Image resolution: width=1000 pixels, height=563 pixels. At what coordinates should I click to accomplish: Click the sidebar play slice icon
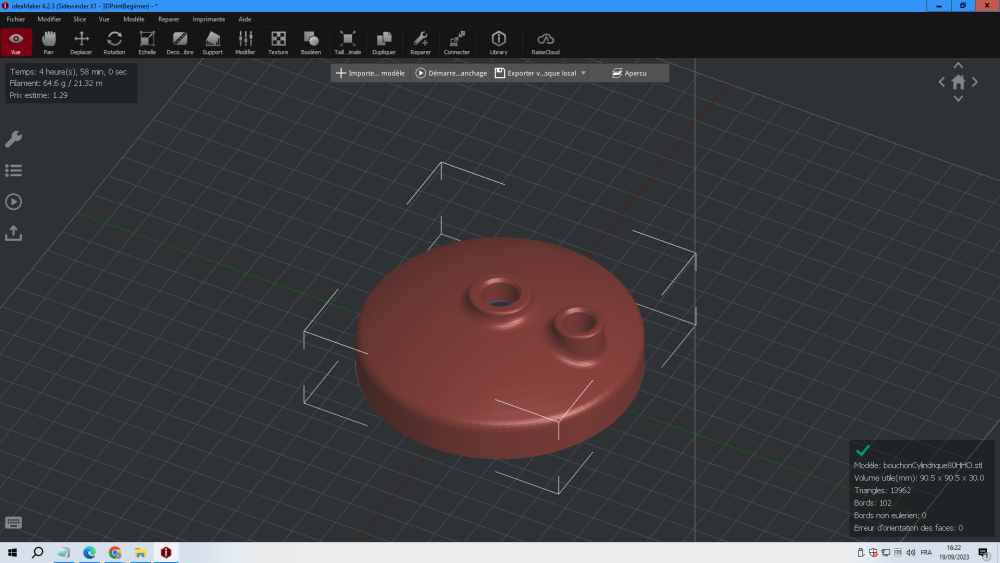(x=13, y=201)
